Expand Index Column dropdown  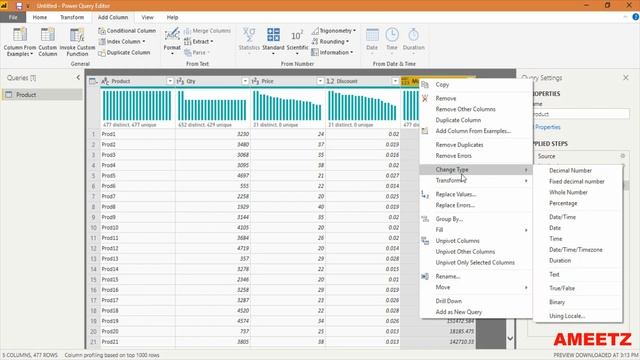pos(144,42)
